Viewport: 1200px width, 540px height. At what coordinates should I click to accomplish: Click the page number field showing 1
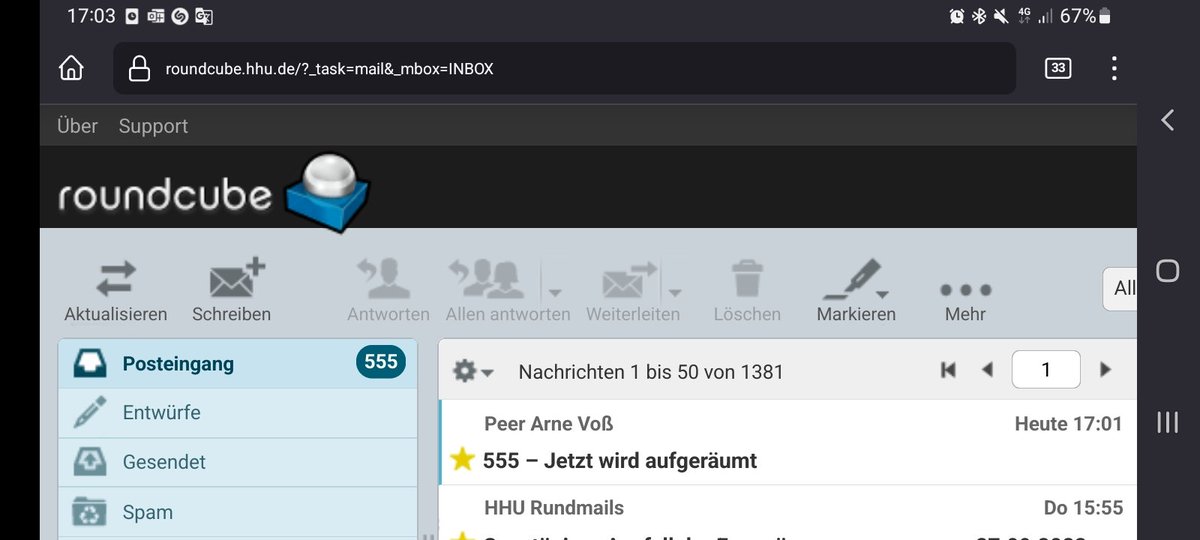pyautogui.click(x=1046, y=370)
